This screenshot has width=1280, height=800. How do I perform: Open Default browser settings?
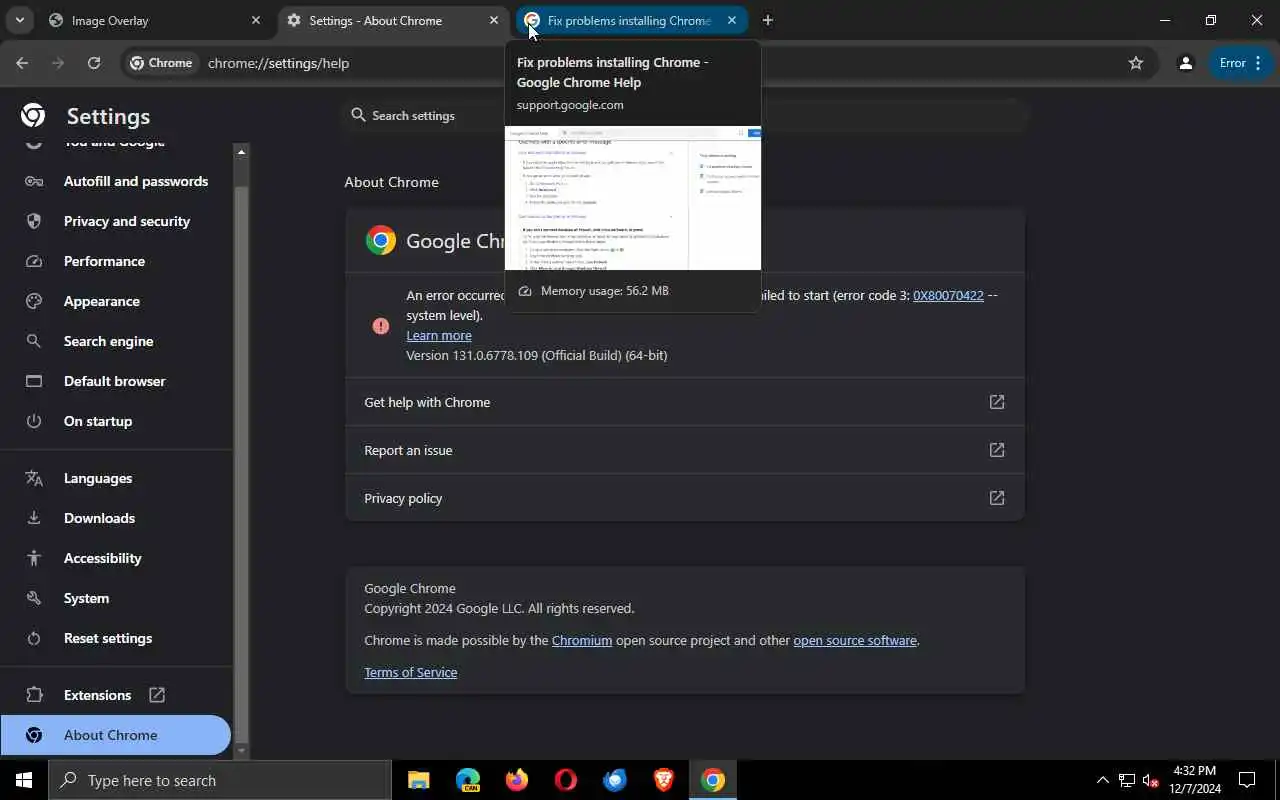116,381
